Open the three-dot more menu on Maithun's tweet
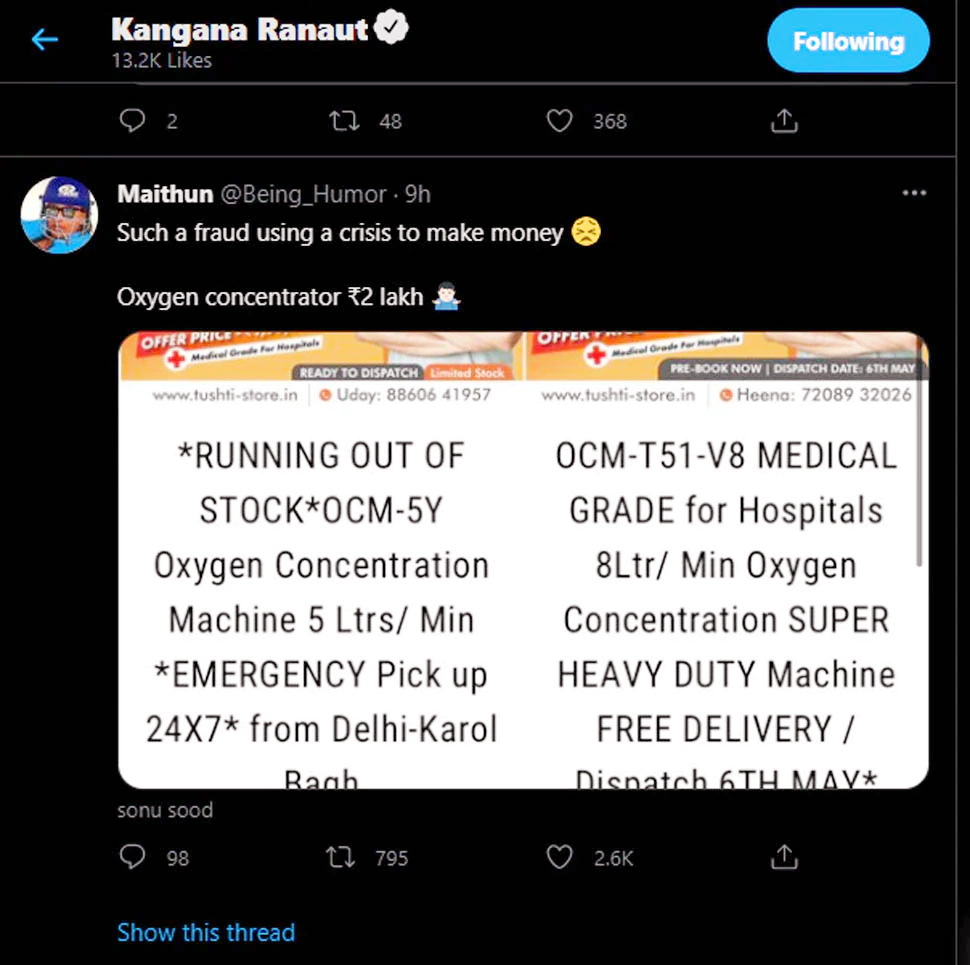The width and height of the screenshot is (970, 965). 914,193
